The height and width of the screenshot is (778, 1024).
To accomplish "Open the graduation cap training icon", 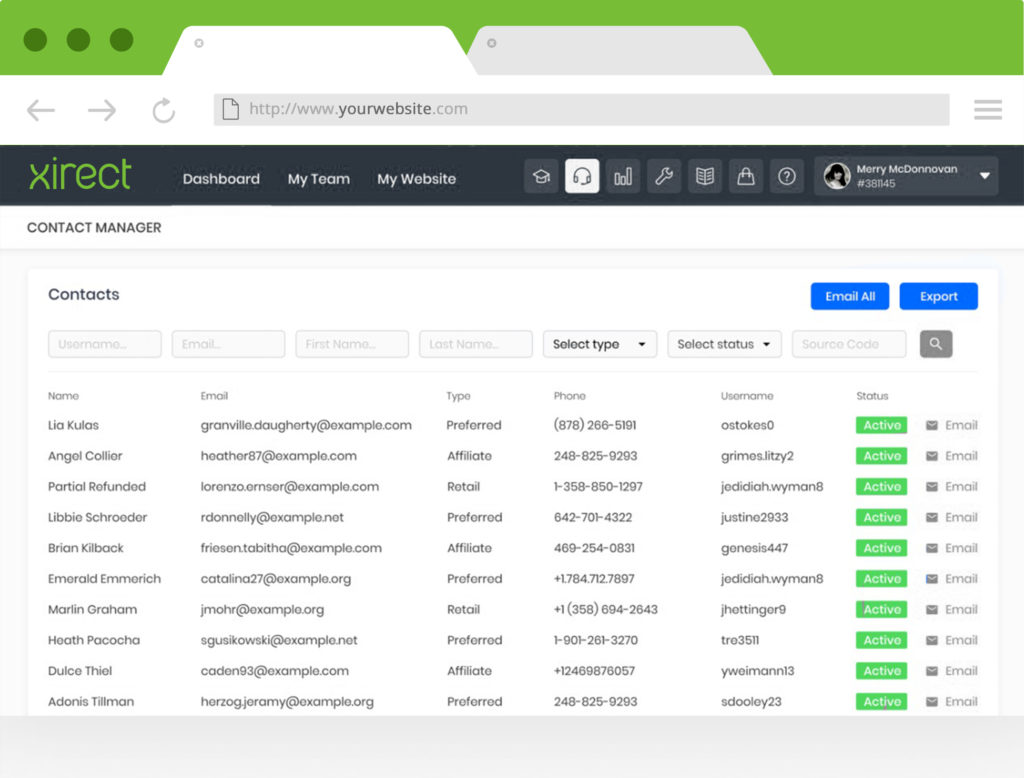I will 541,176.
